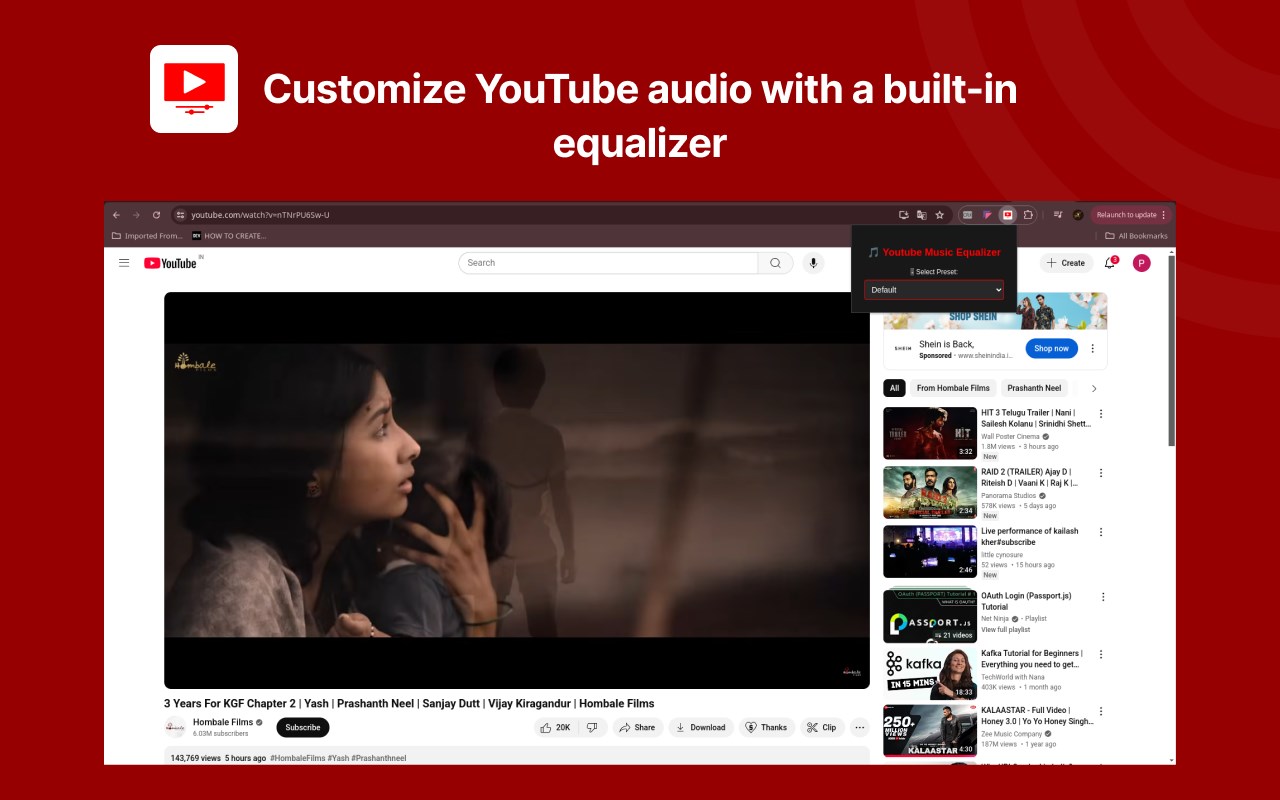The image size is (1280, 800).
Task: Click the #HombaleFilms hashtag
Action: [297, 758]
